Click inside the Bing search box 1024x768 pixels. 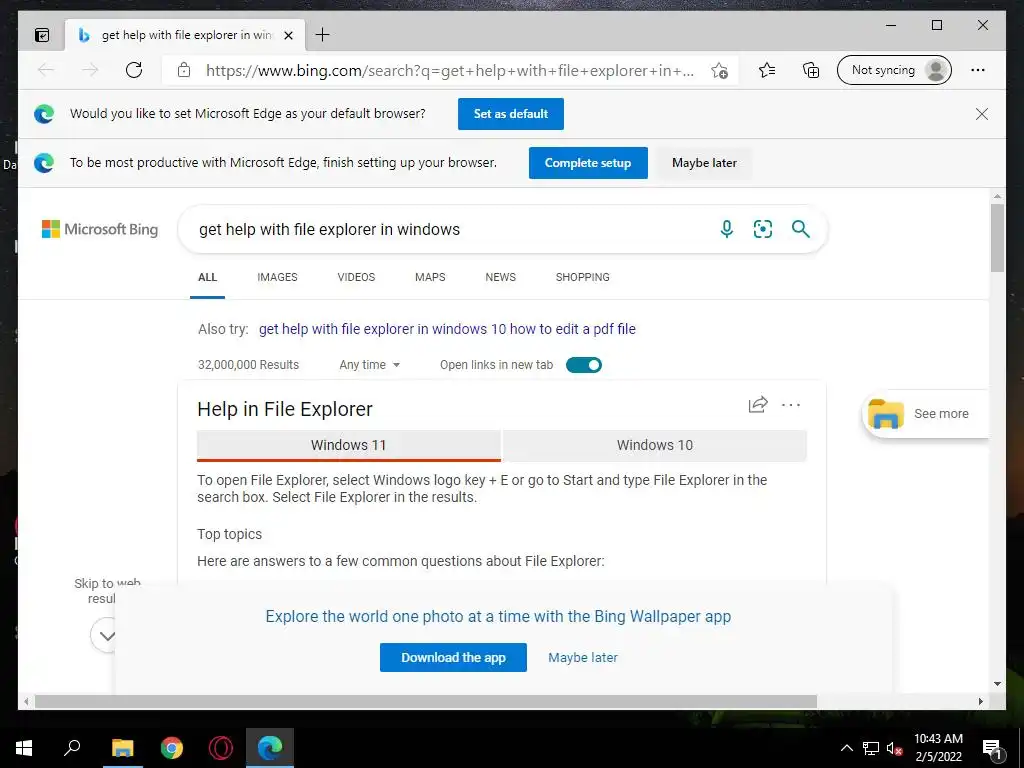[451, 229]
